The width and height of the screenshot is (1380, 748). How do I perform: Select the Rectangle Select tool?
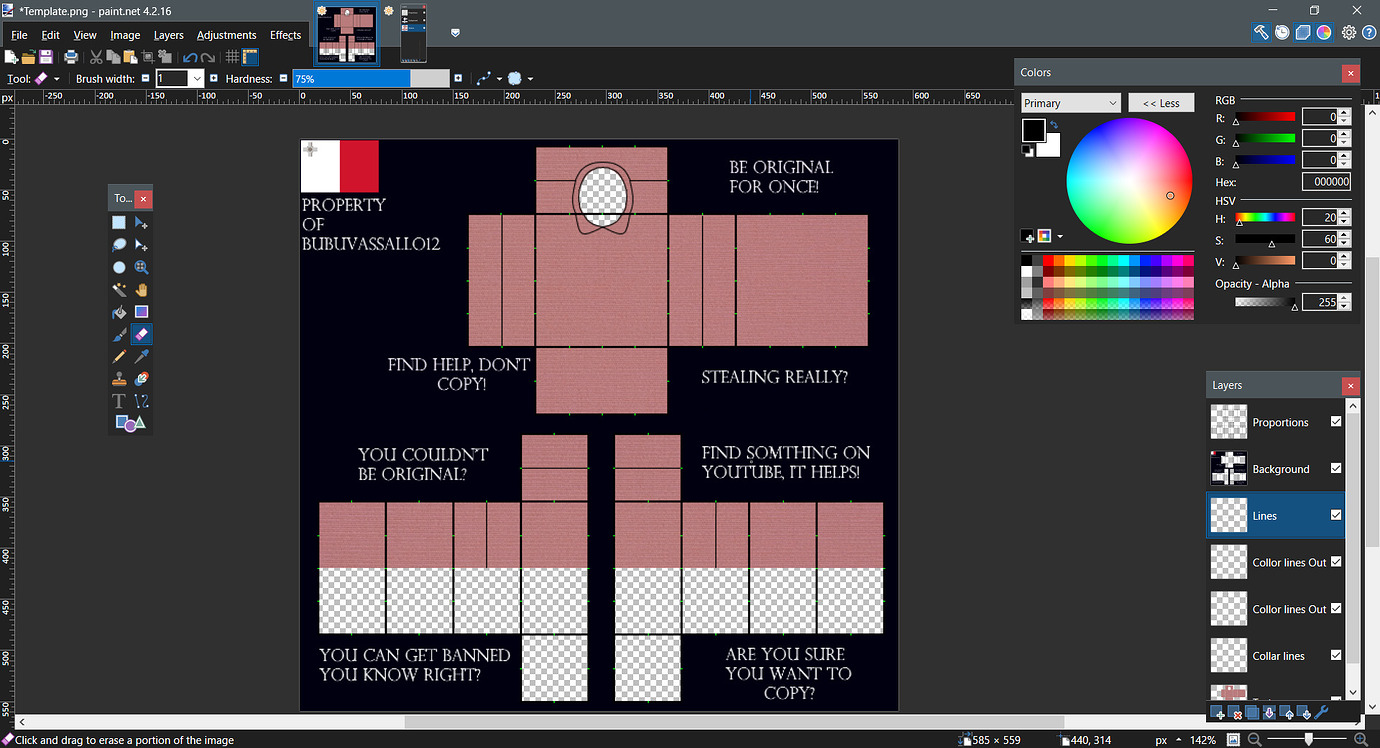[119, 223]
